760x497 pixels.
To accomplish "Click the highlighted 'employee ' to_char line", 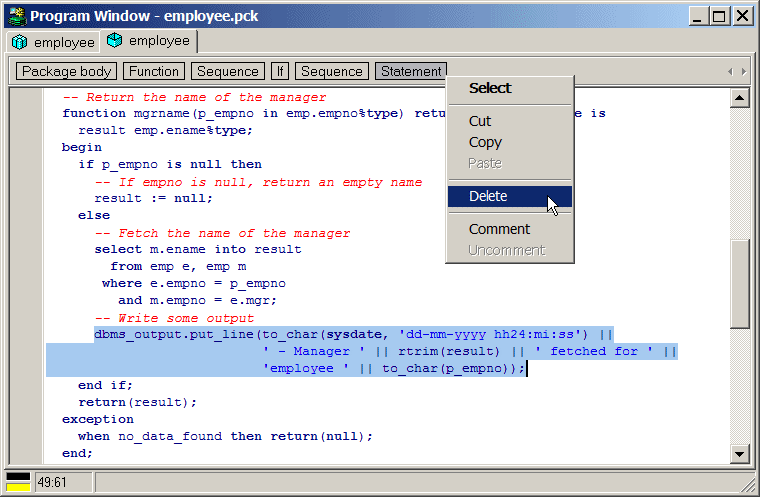I will [x=395, y=369].
